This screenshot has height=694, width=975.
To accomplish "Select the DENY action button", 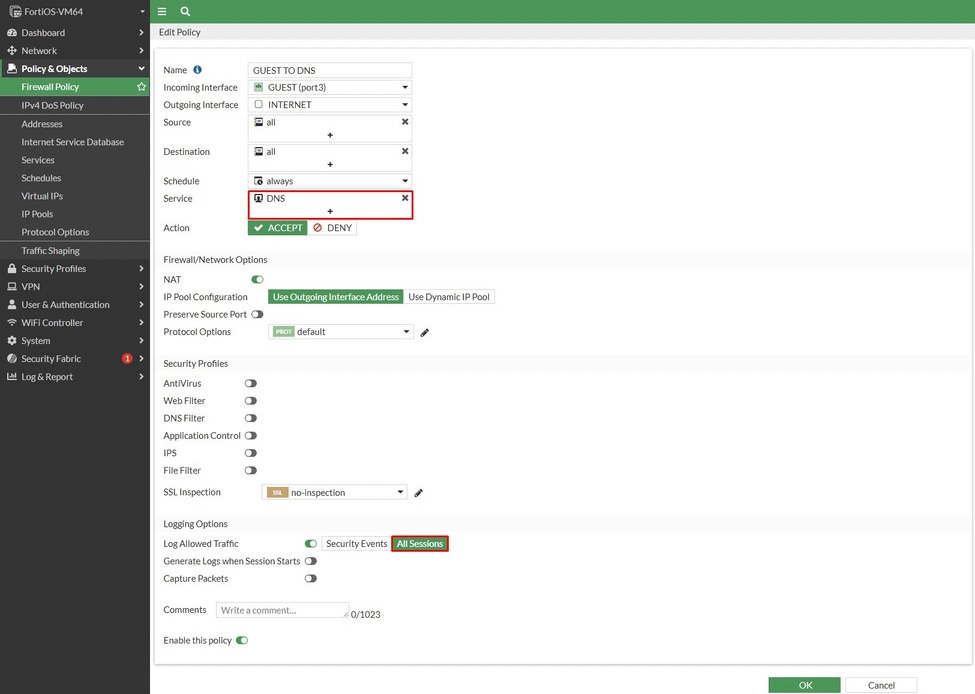I will 333,228.
